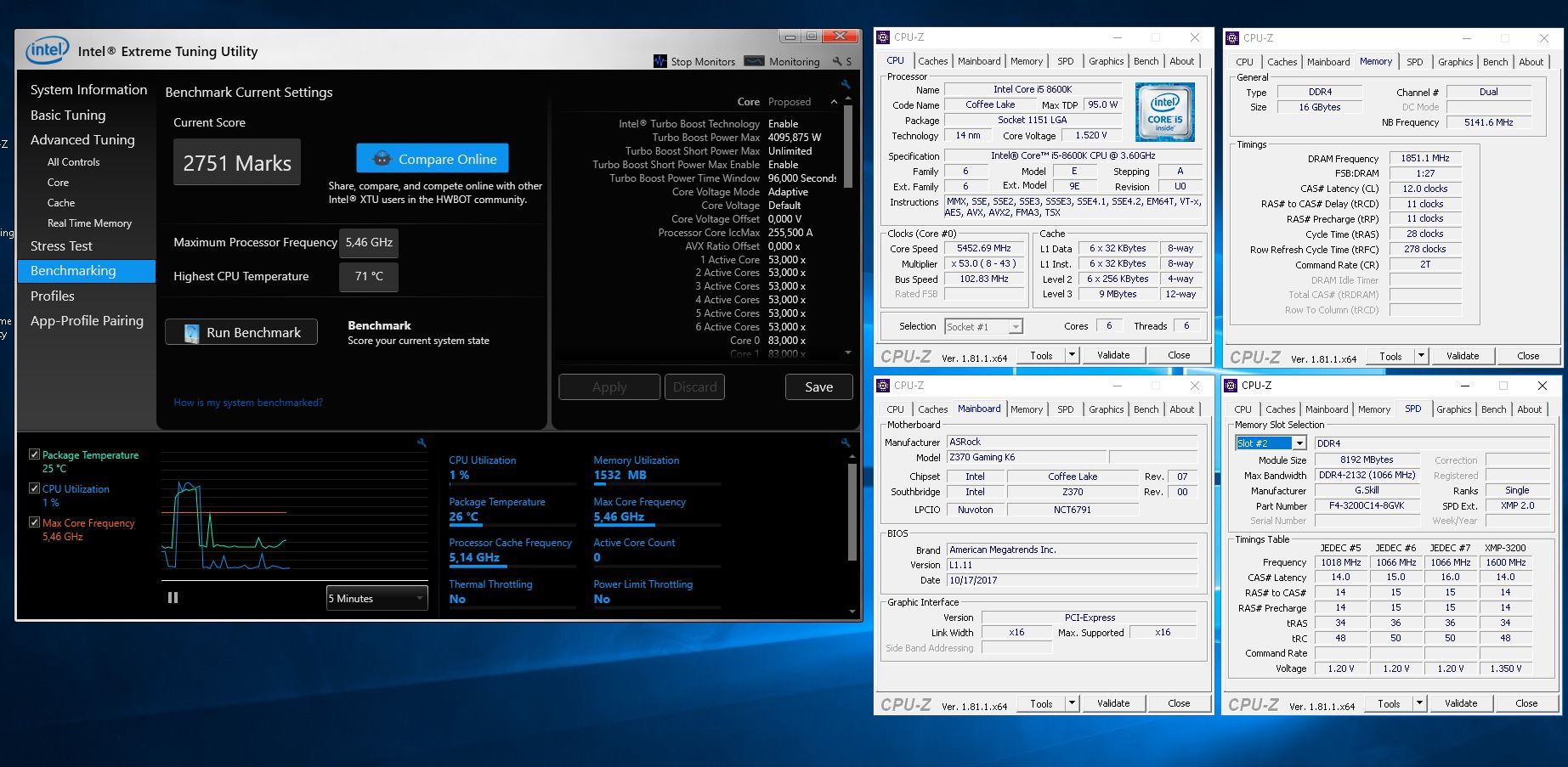Click Close button in CPU-Z SPD window
The width and height of the screenshot is (1568, 767).
click(x=1526, y=703)
